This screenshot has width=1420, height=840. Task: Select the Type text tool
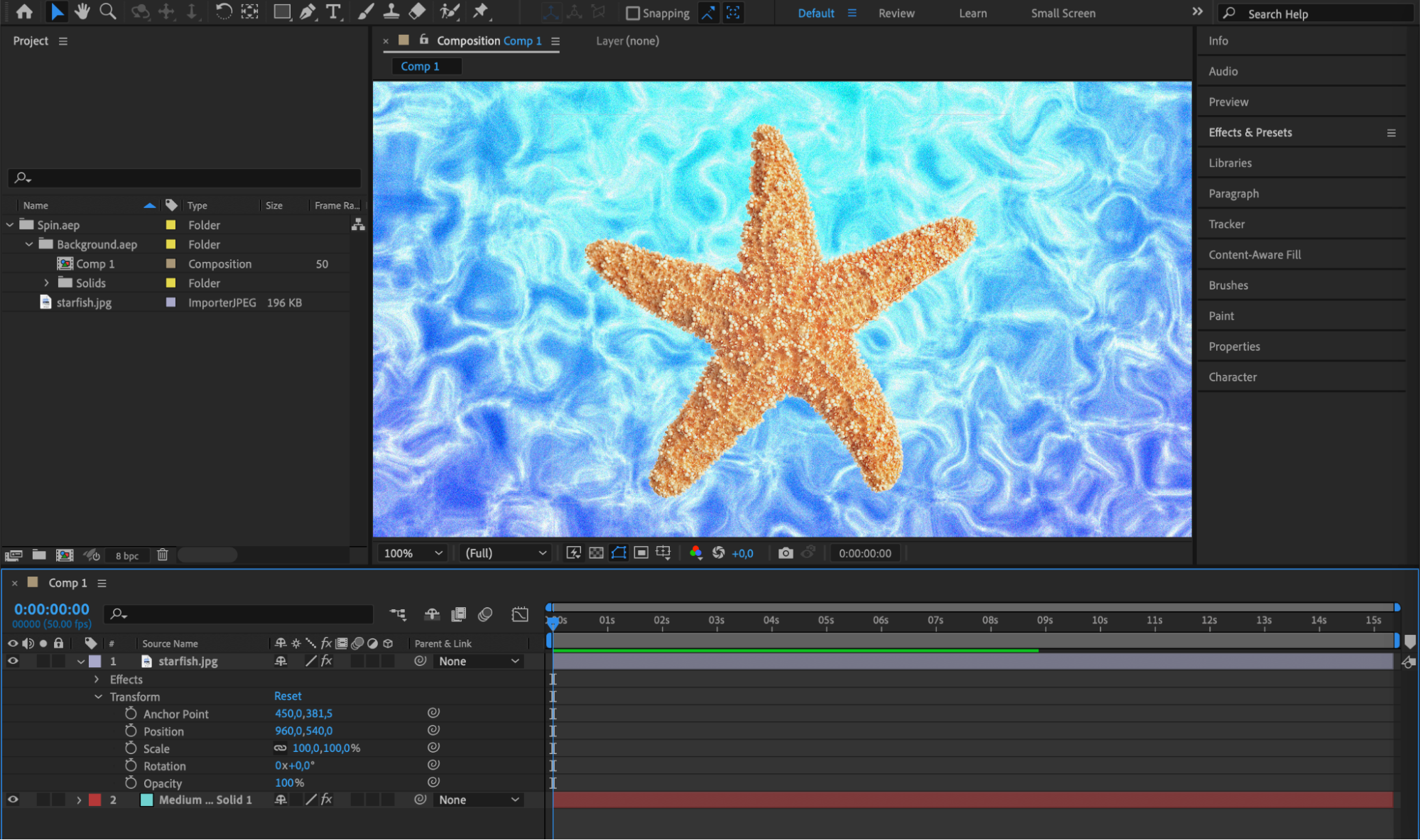[333, 11]
